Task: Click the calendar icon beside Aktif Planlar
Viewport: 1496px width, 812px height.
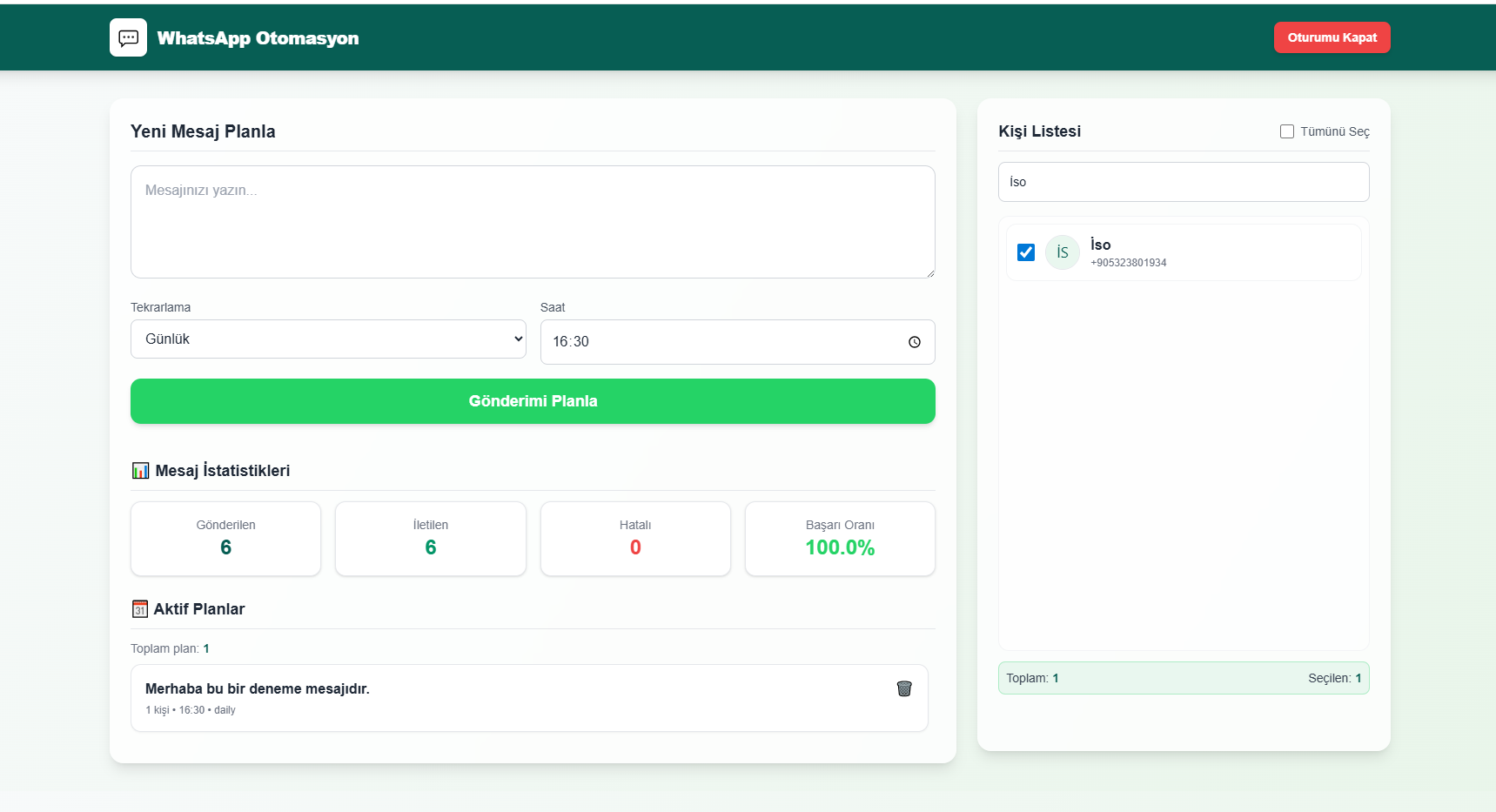Action: (140, 609)
